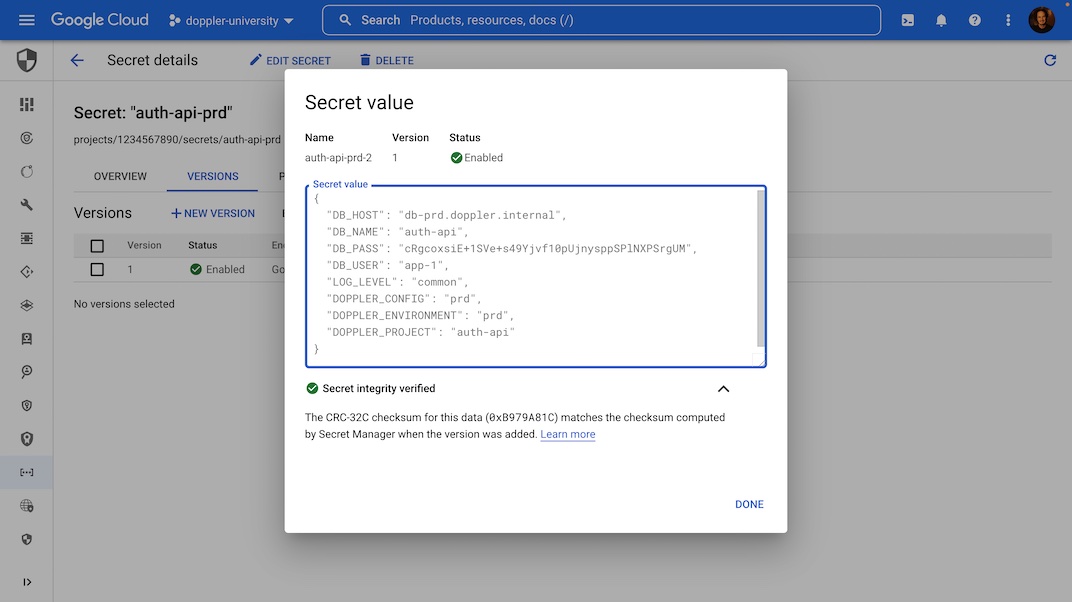This screenshot has height=602, width=1072.
Task: Open the Learn more link
Action: 568,434
